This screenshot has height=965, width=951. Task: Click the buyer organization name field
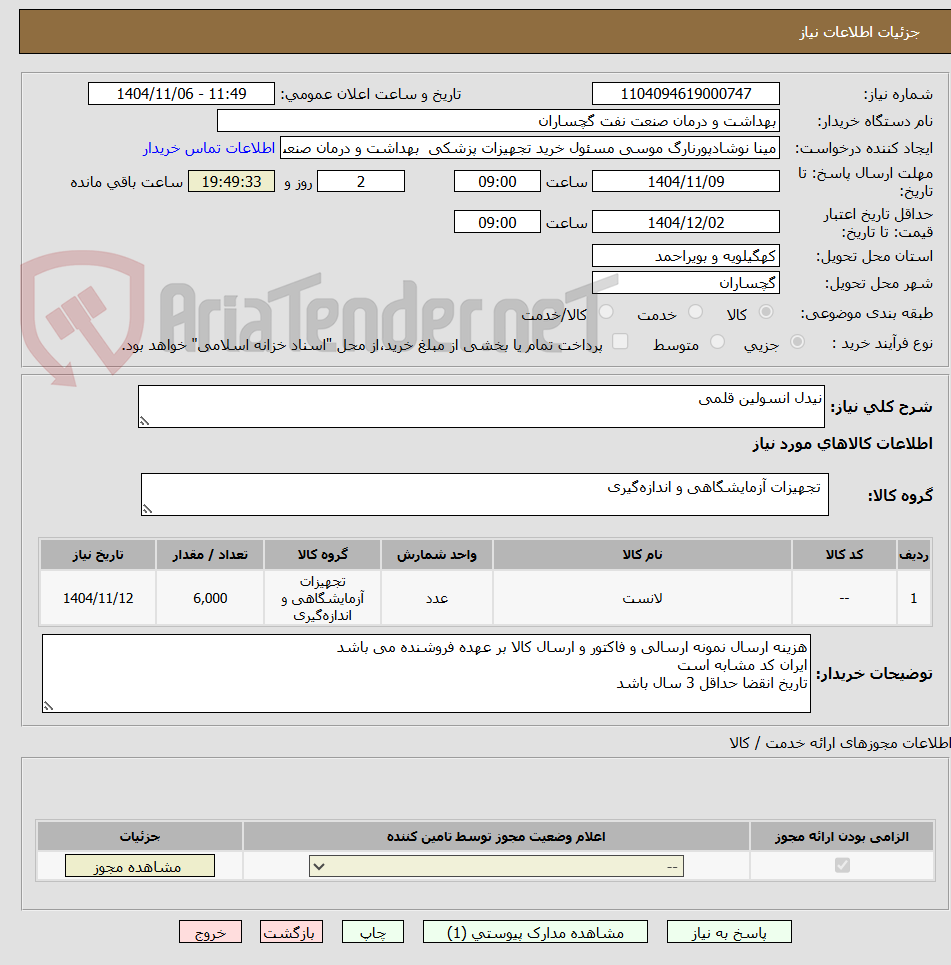[498, 121]
